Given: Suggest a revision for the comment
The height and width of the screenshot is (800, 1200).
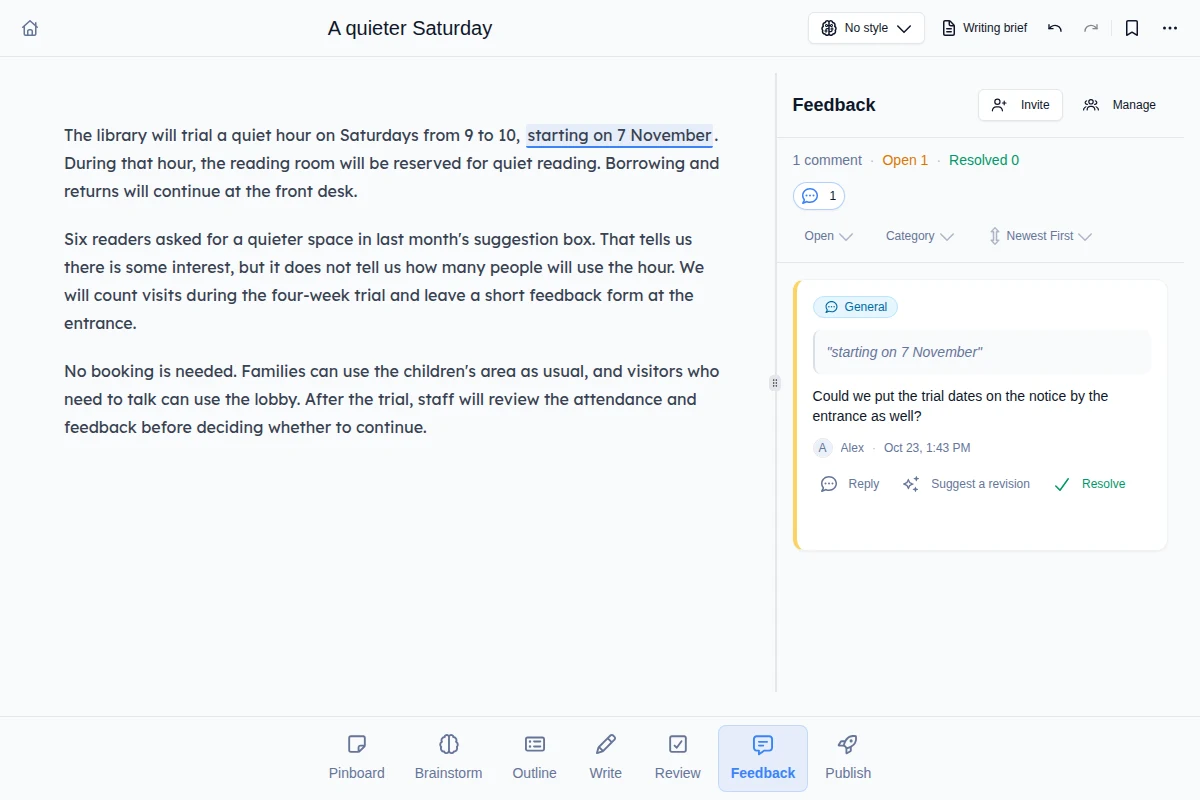Looking at the screenshot, I should point(966,484).
